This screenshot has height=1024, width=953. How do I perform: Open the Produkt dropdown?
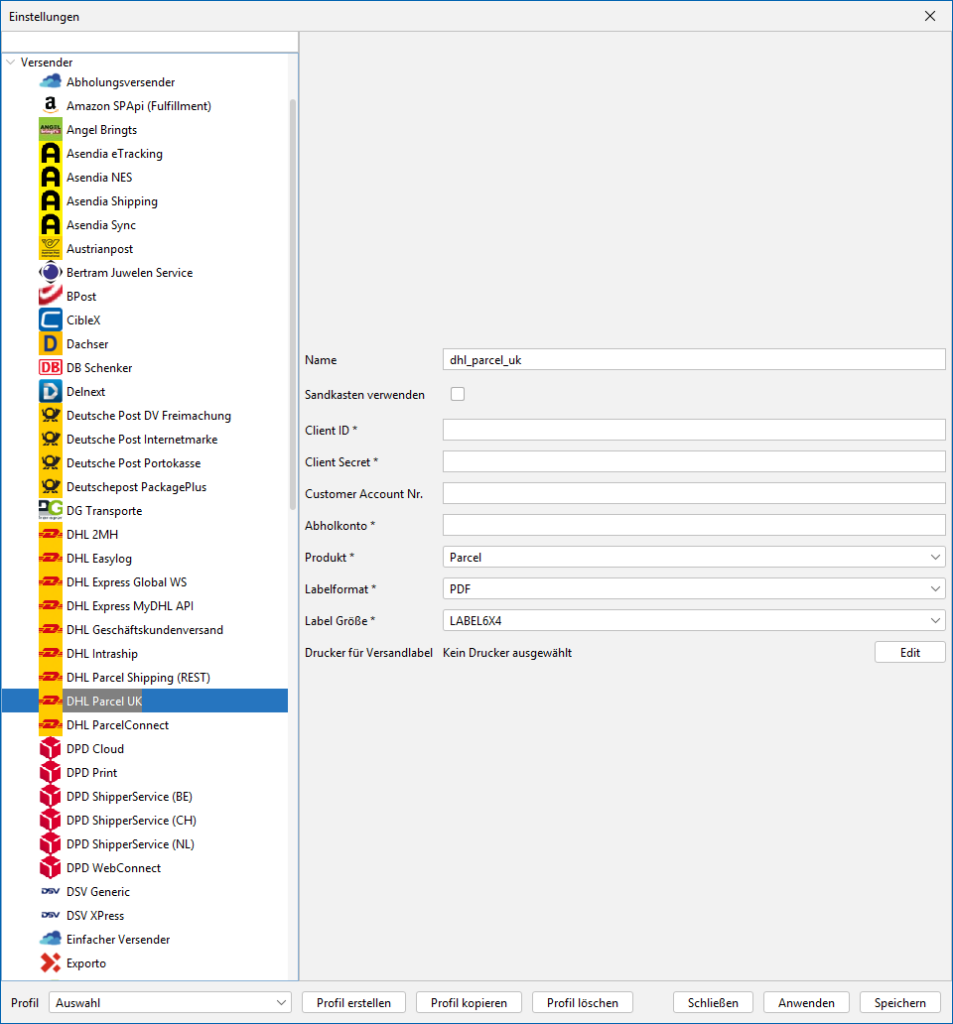[693, 557]
